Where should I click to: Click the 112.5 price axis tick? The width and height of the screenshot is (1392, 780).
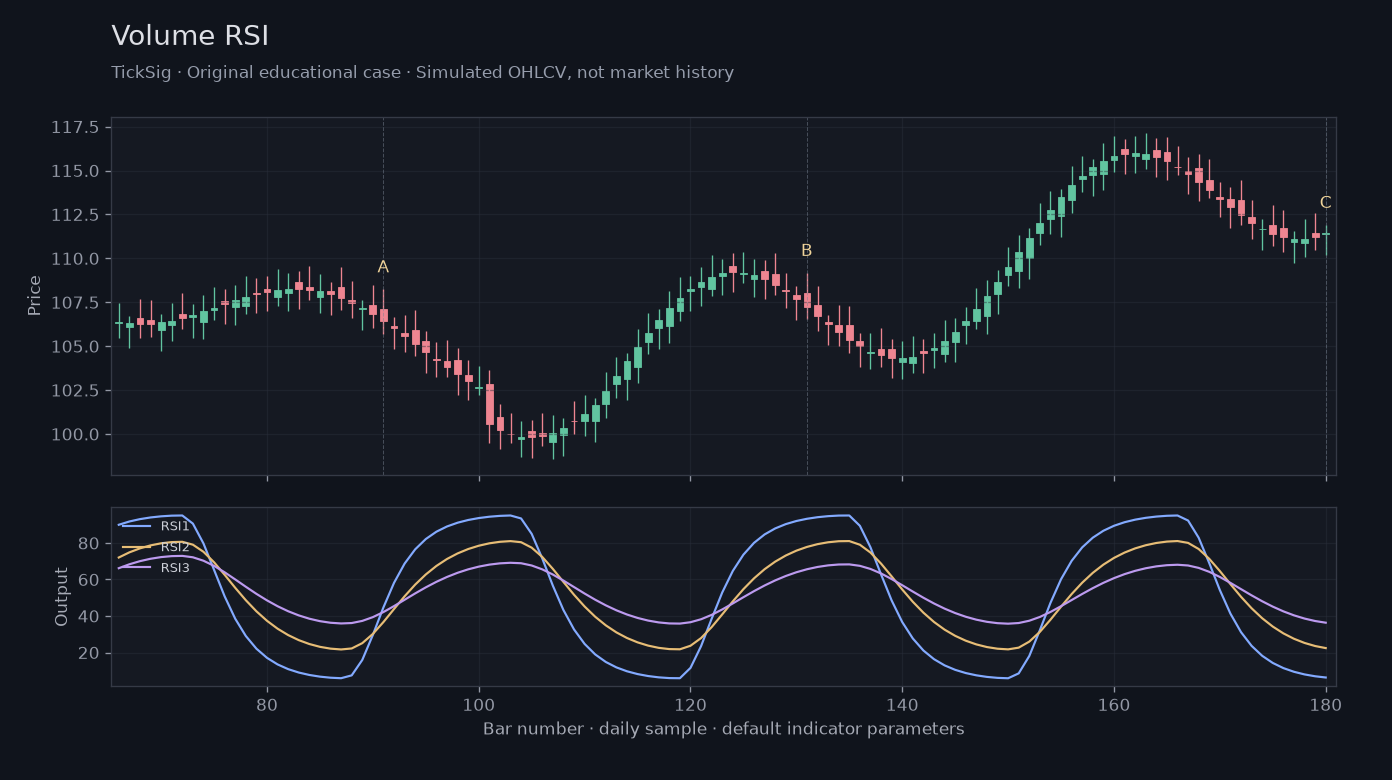click(75, 215)
